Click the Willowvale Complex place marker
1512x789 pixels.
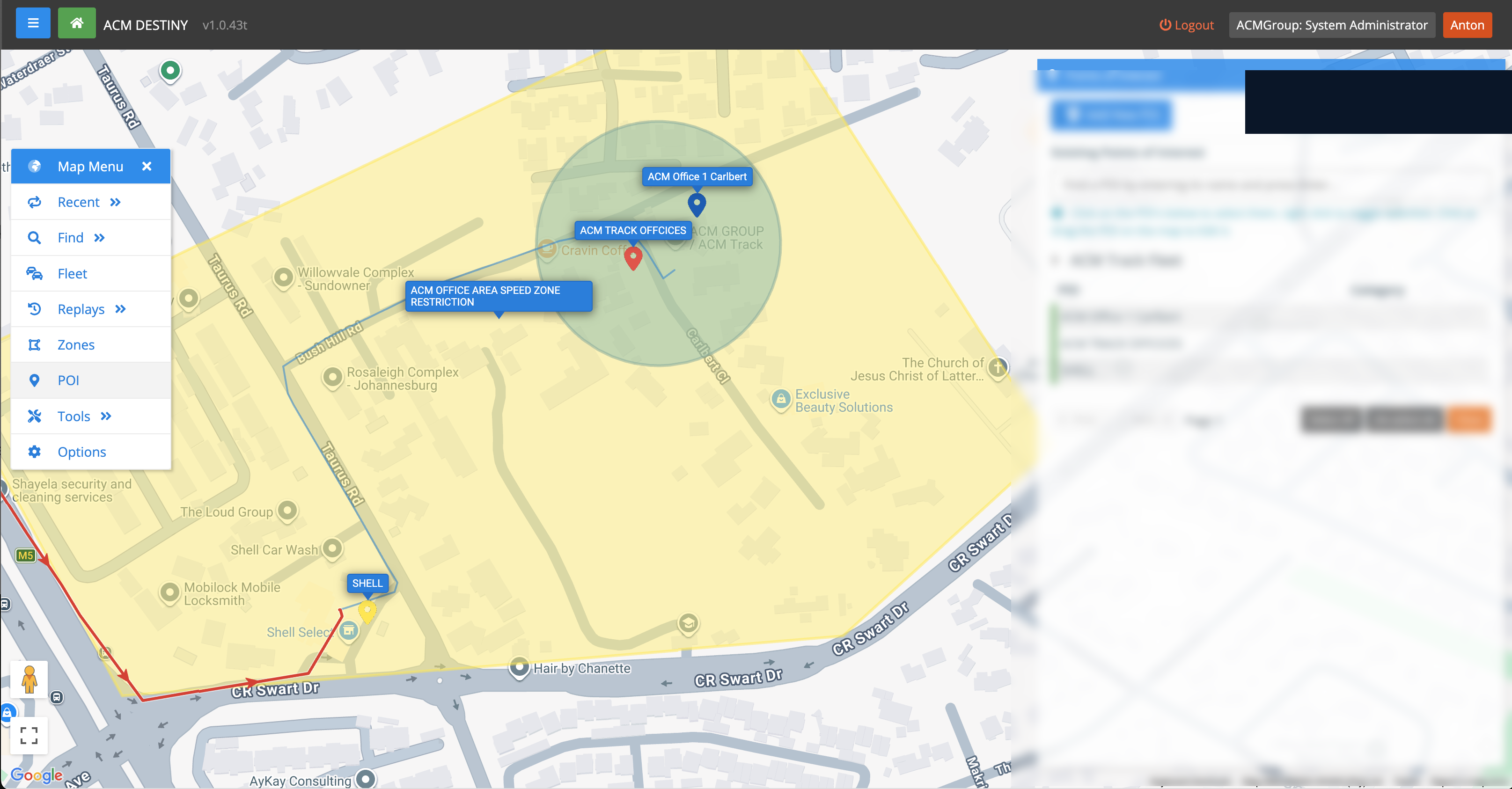pyautogui.click(x=284, y=277)
